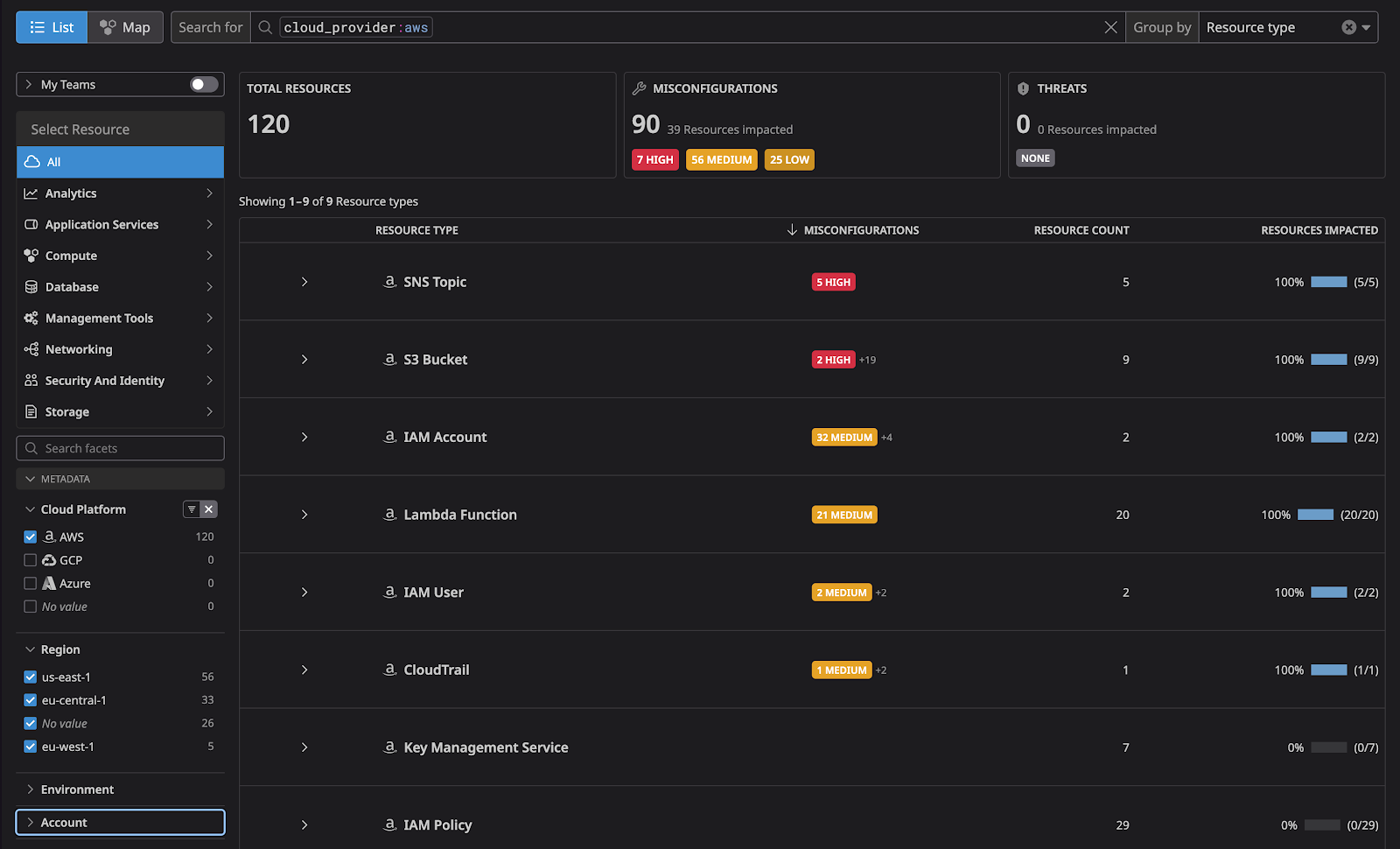Uncheck the eu-central-1 region checkbox
The image size is (1400, 849).
[31, 700]
